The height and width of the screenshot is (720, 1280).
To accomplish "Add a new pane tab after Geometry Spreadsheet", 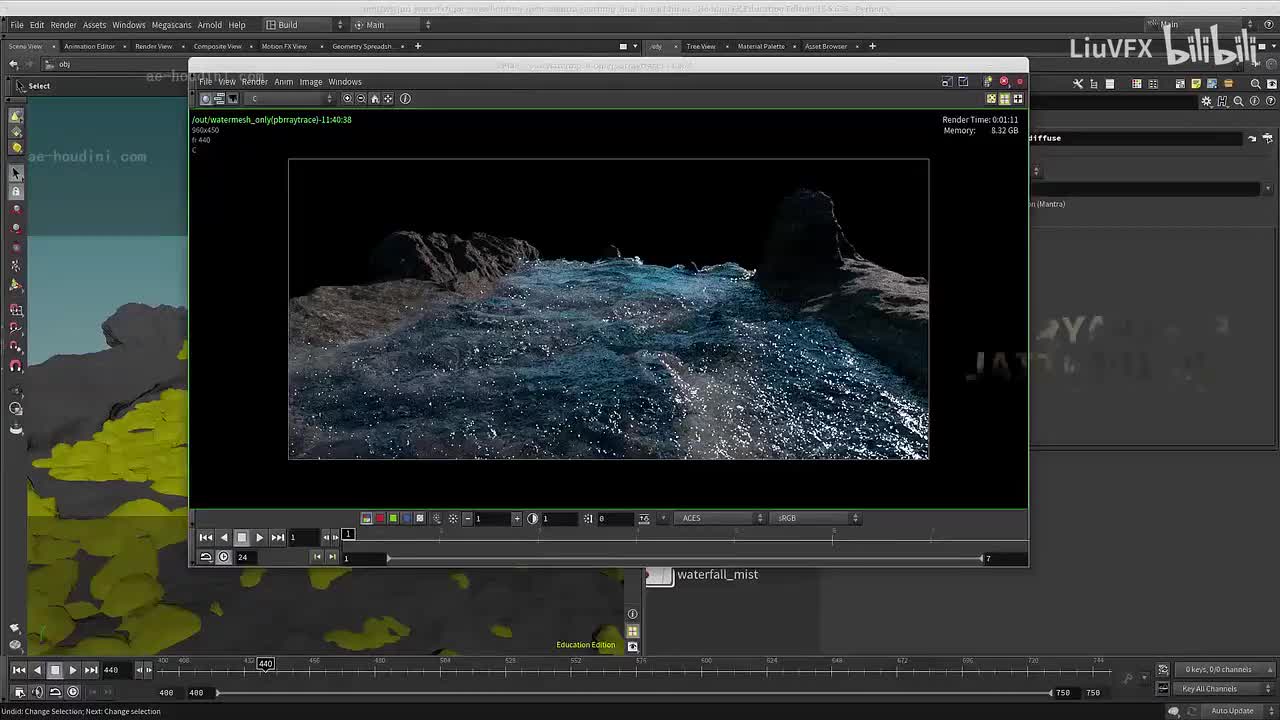I will 418,46.
